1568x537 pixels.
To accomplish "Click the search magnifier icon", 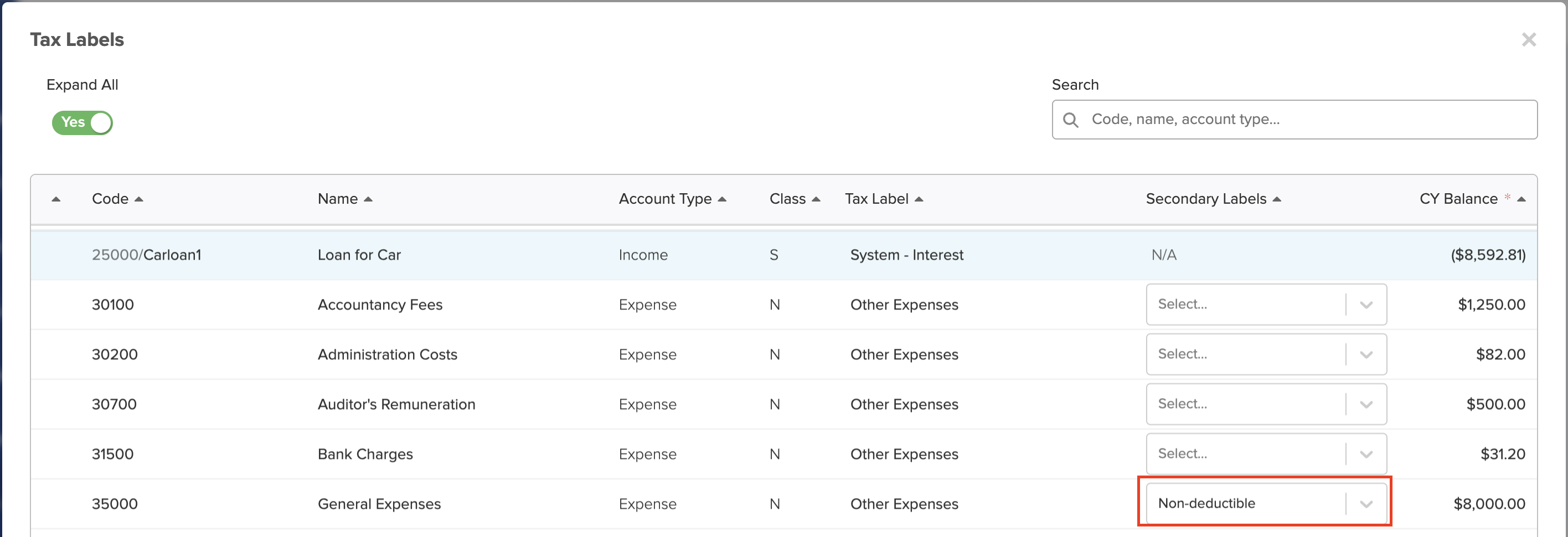I will coord(1071,120).
